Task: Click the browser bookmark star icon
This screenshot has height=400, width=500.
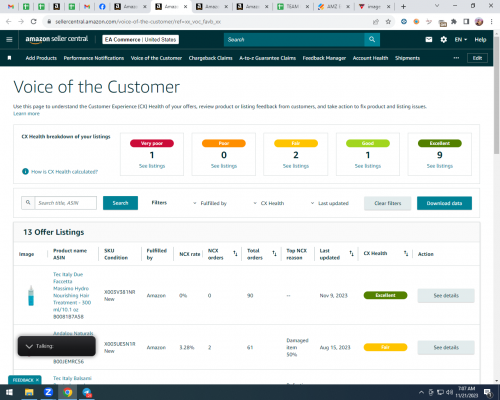Action: 388,22
